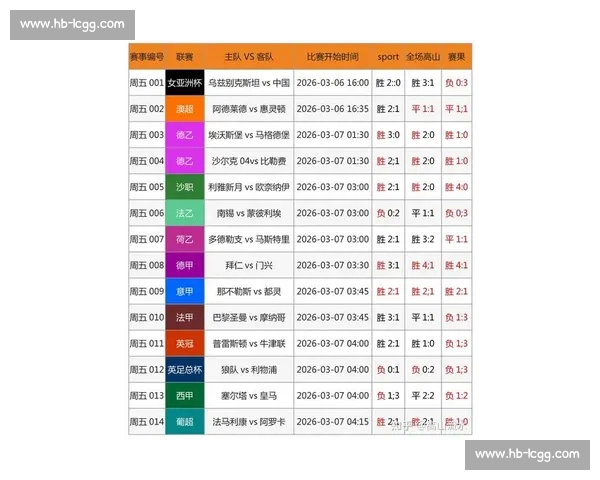Click the start time 2026-03-06 16:35
The image size is (600, 480).
coord(333,109)
